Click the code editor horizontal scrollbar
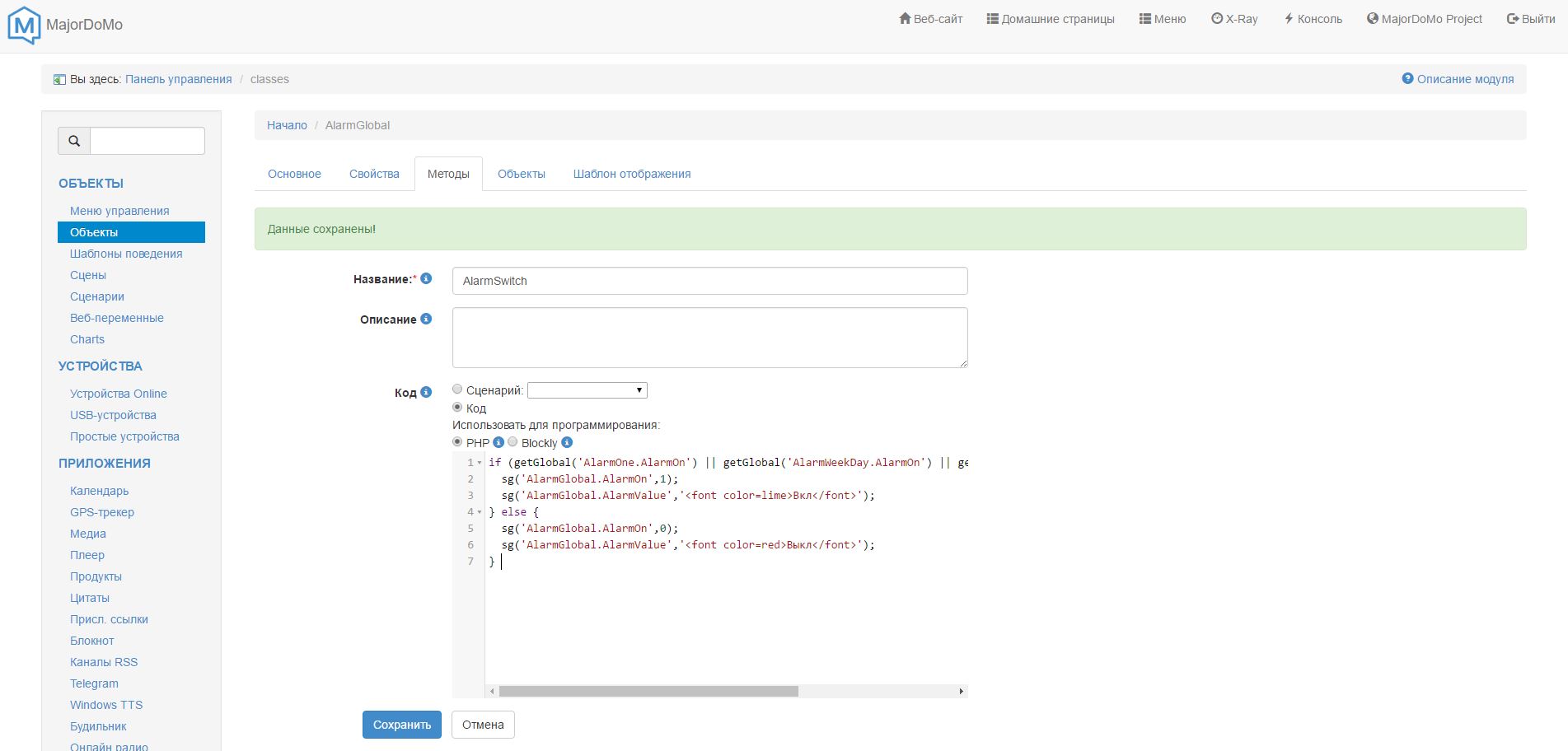 point(648,691)
